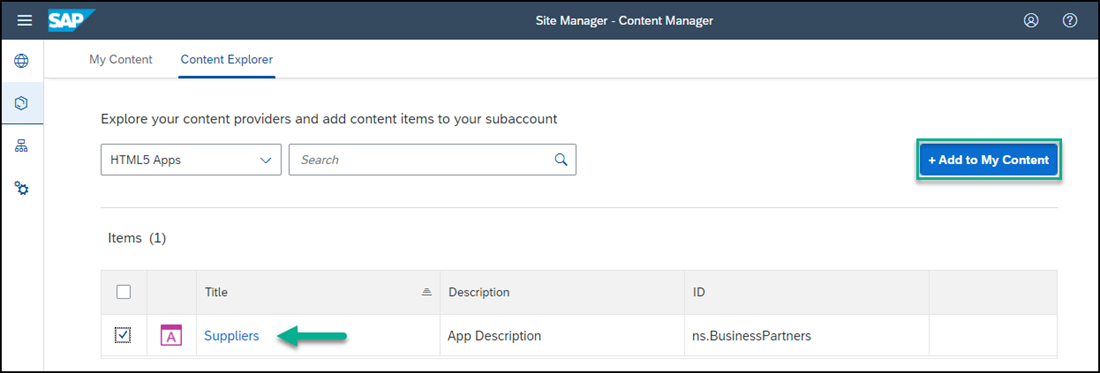Open the user profile icon
Image resolution: width=1100 pixels, height=373 pixels.
[1031, 20]
